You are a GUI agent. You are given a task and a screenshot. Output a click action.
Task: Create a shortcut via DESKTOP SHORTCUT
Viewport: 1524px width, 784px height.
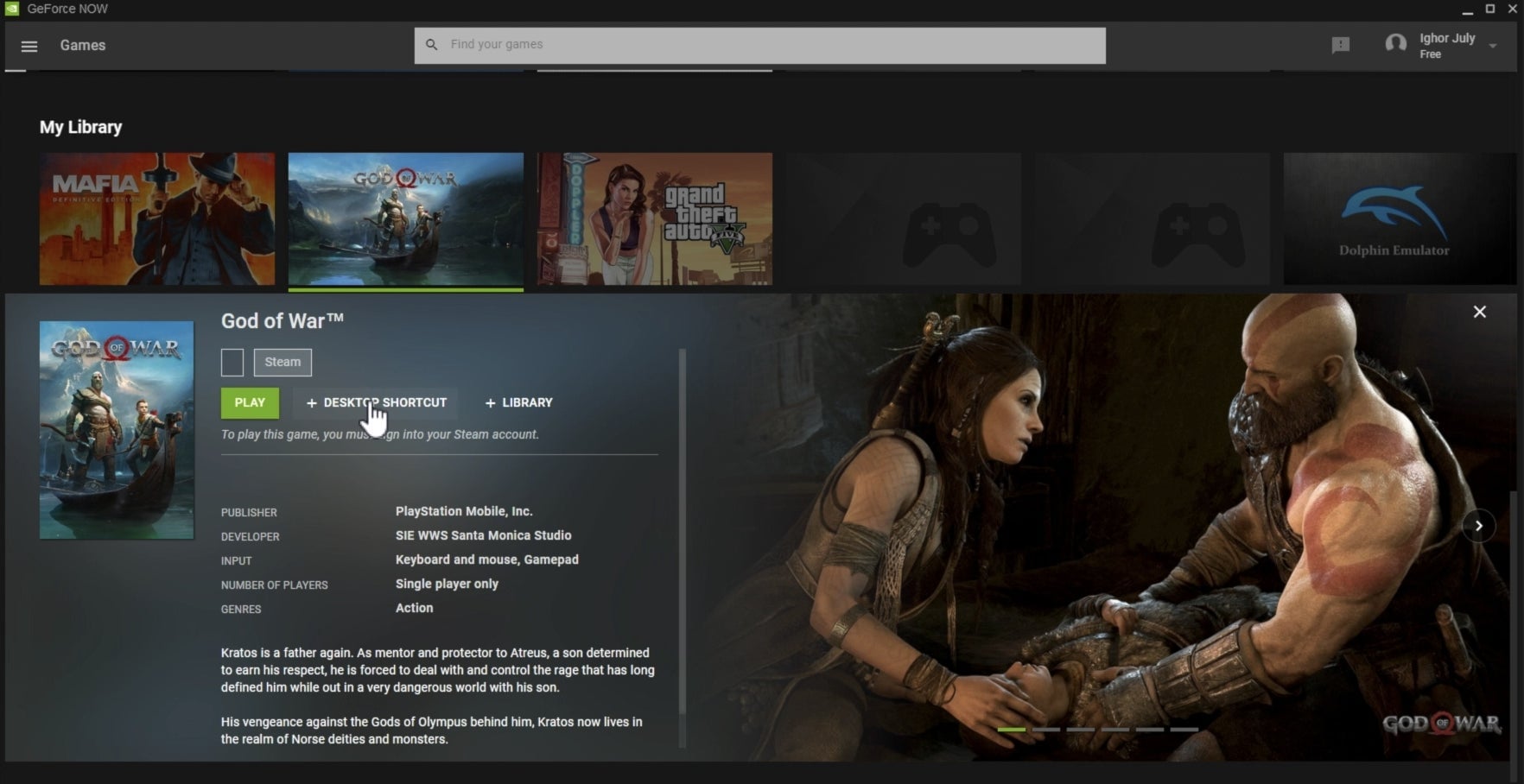(x=375, y=402)
